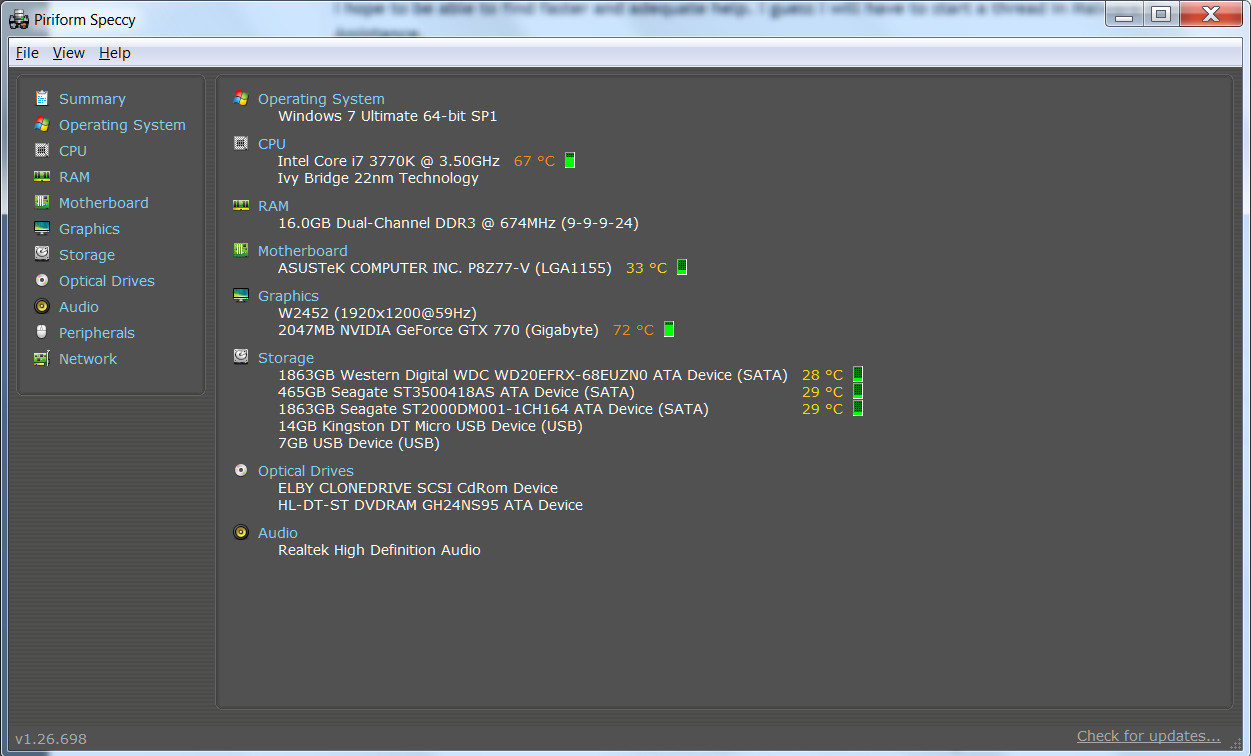
Task: Click the Summary clipboard icon in sidebar
Action: [41, 98]
